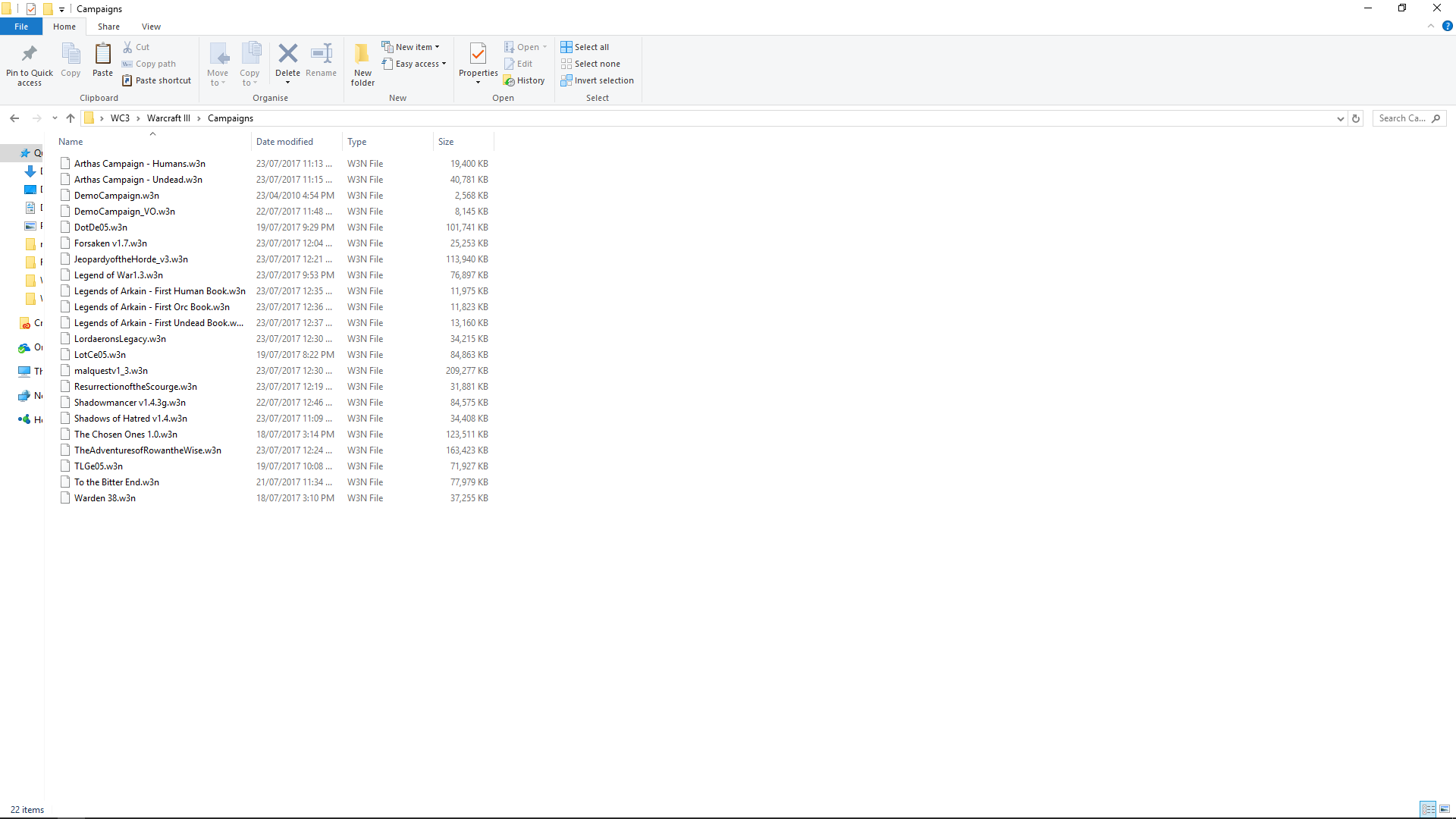Navigate to Warcraft III in breadcrumb
Screen dimensions: 1456x819
pos(168,118)
